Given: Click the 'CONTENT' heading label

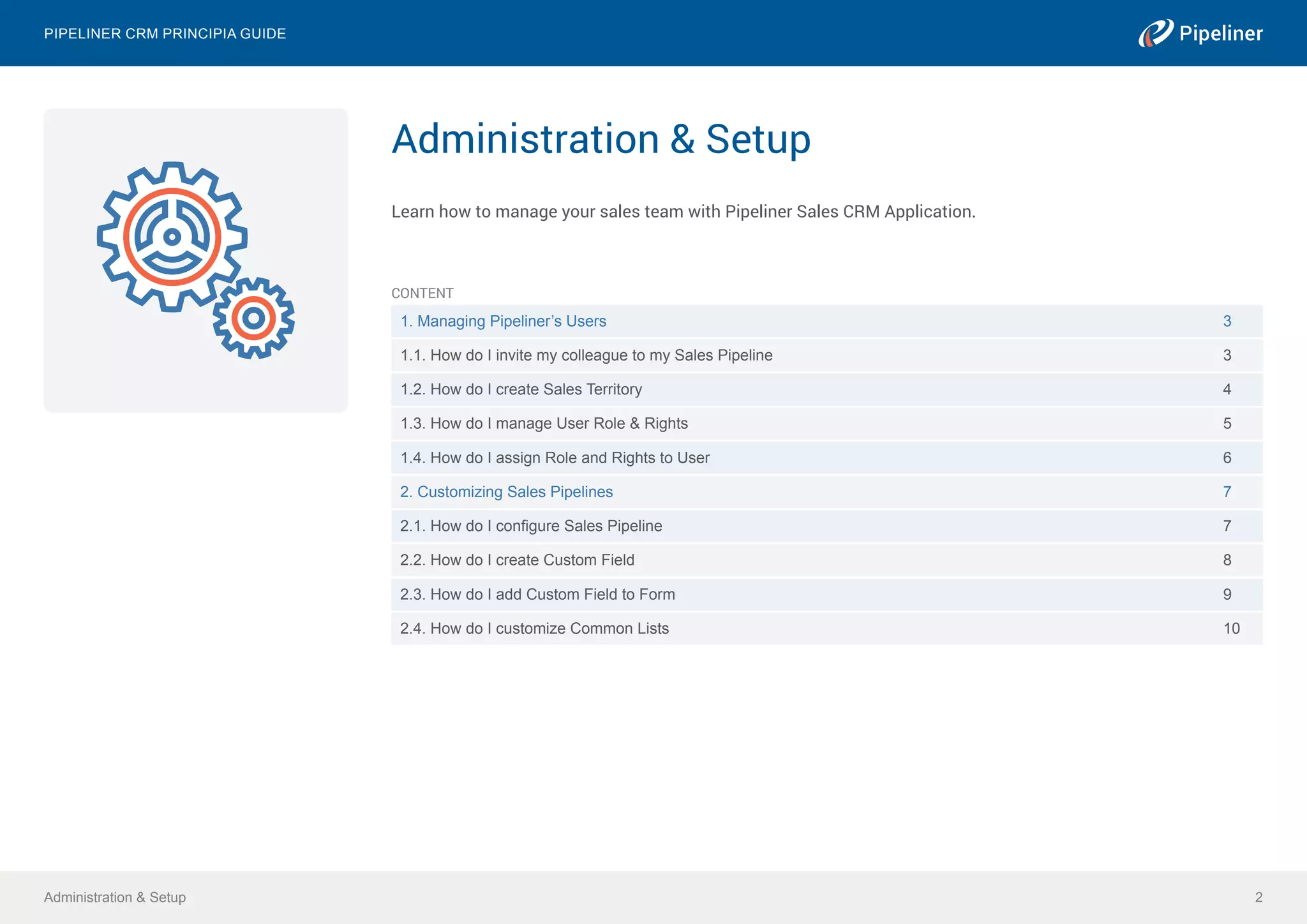Looking at the screenshot, I should (x=422, y=294).
